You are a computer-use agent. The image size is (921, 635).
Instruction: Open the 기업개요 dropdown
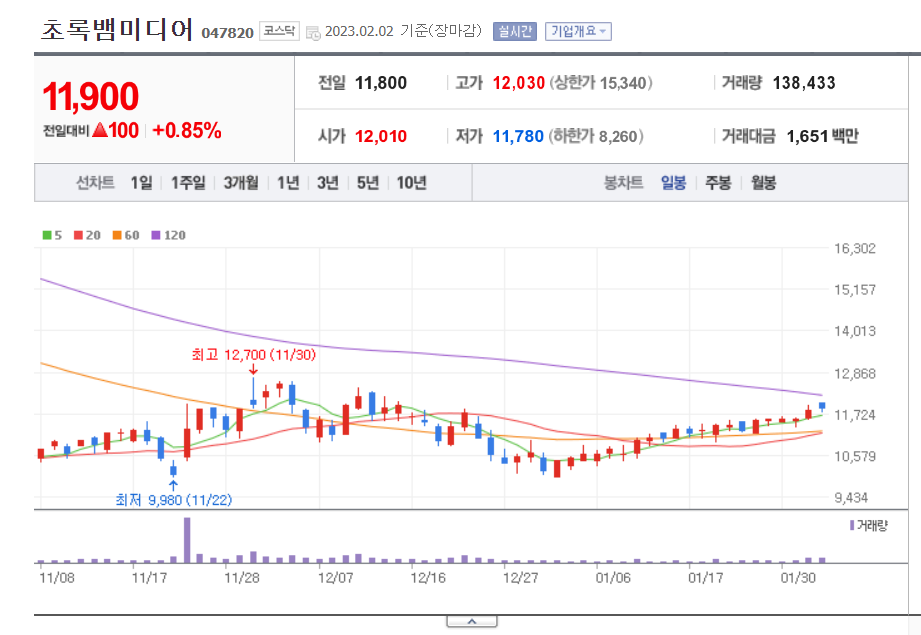coord(578,31)
